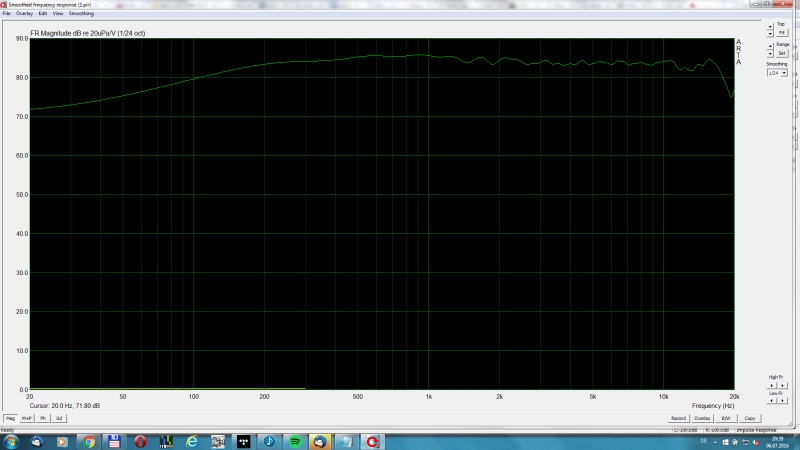Open Chrome from the taskbar
Screen dimensions: 800x450
(88, 442)
